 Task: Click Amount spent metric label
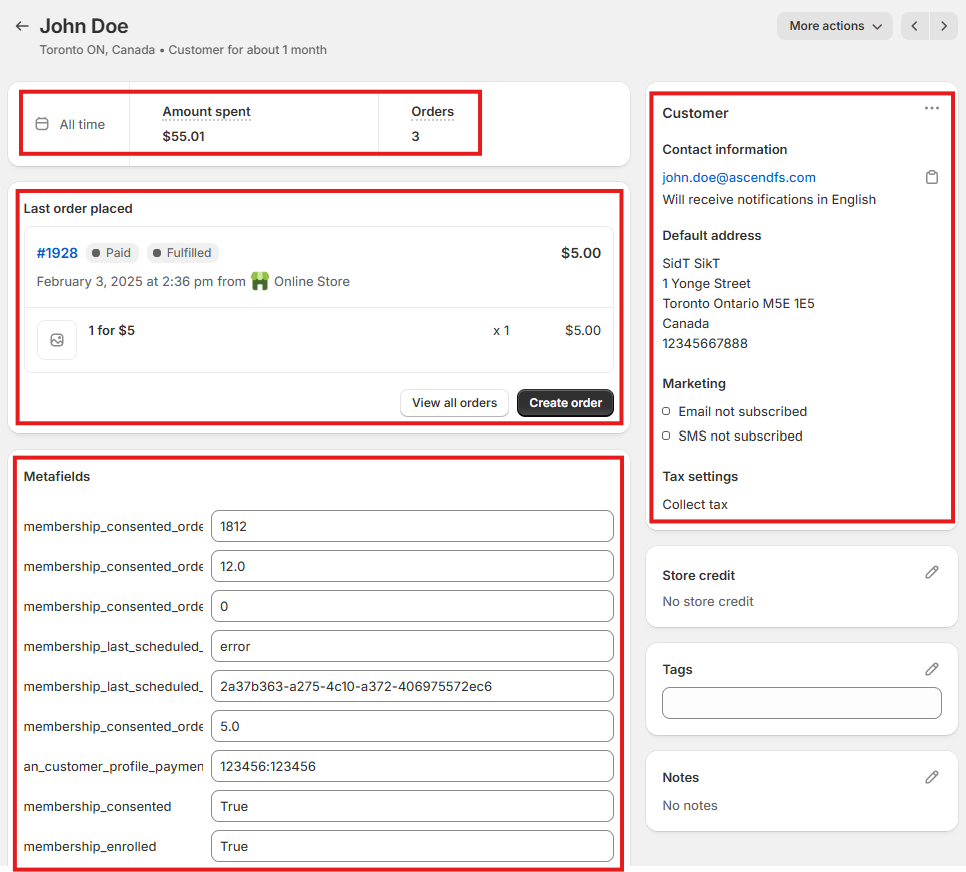click(x=206, y=112)
